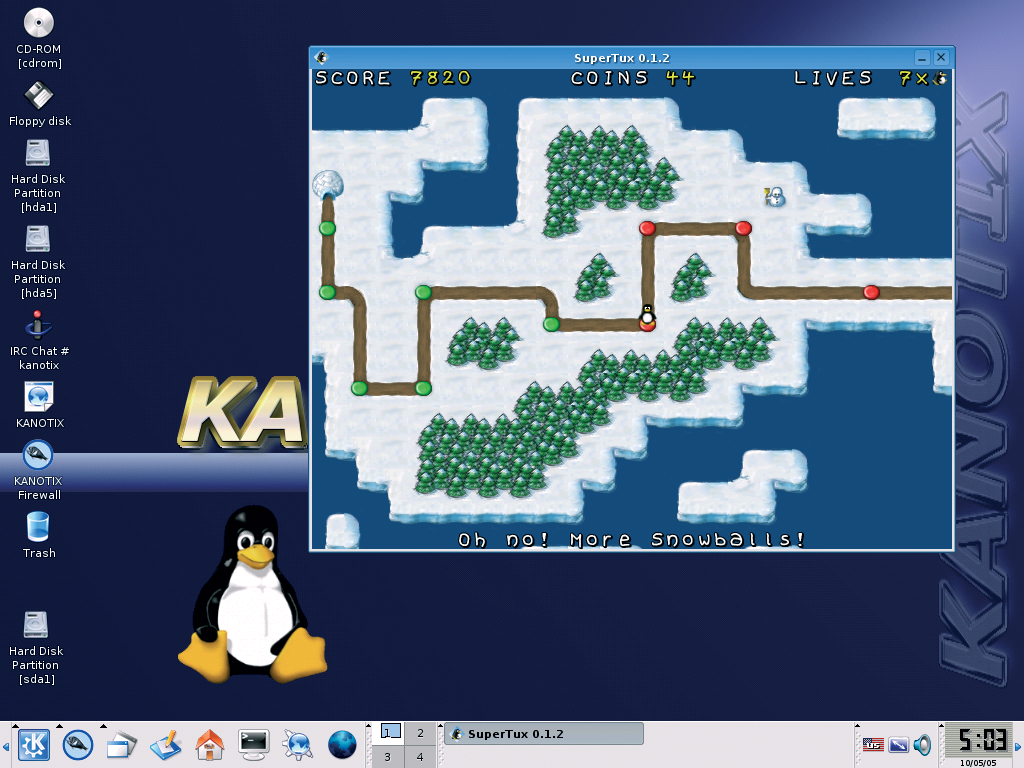1024x768 pixels.
Task: Open the KDE K menu
Action: 34,744
